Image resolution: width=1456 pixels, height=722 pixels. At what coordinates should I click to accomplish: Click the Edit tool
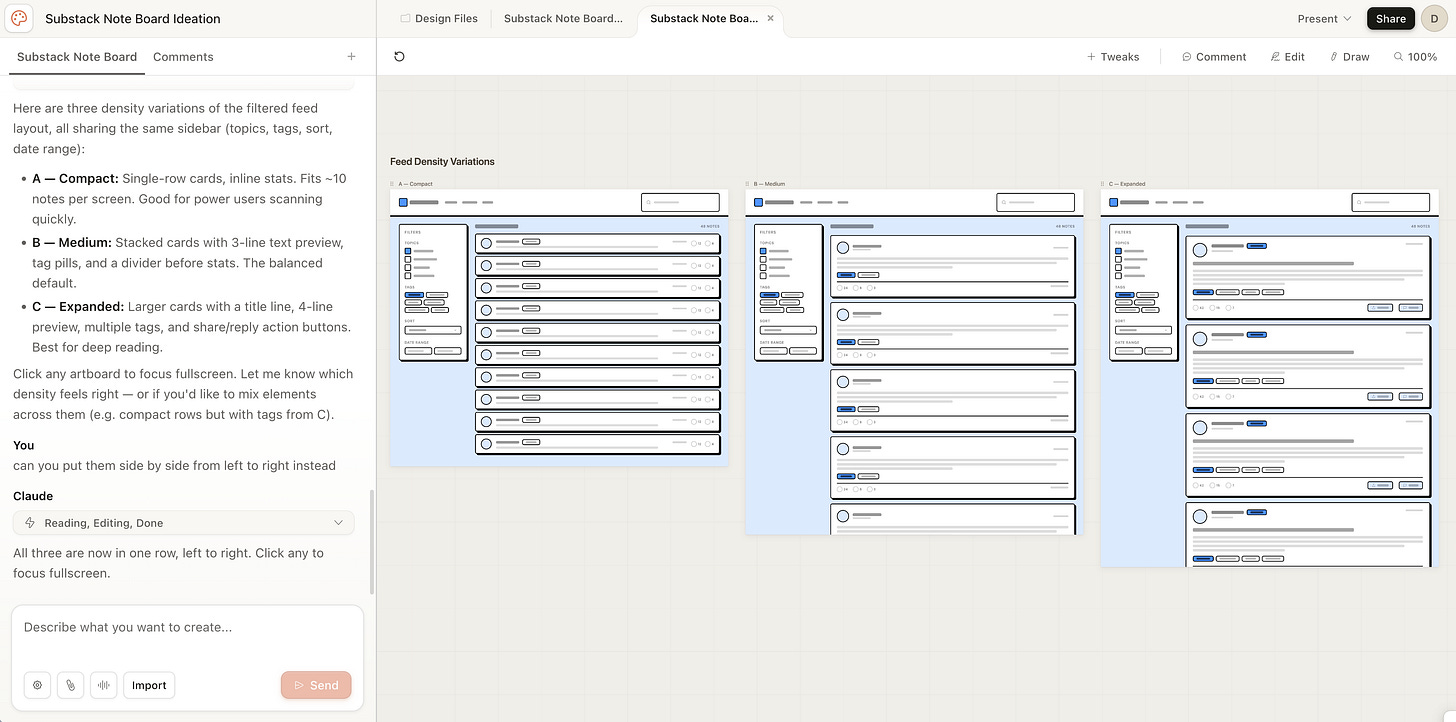point(1288,57)
